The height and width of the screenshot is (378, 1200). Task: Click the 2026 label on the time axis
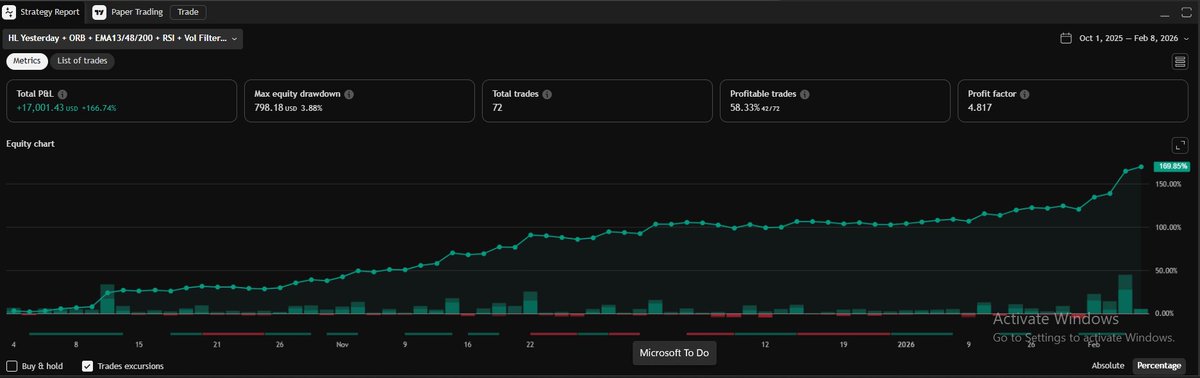(906, 344)
